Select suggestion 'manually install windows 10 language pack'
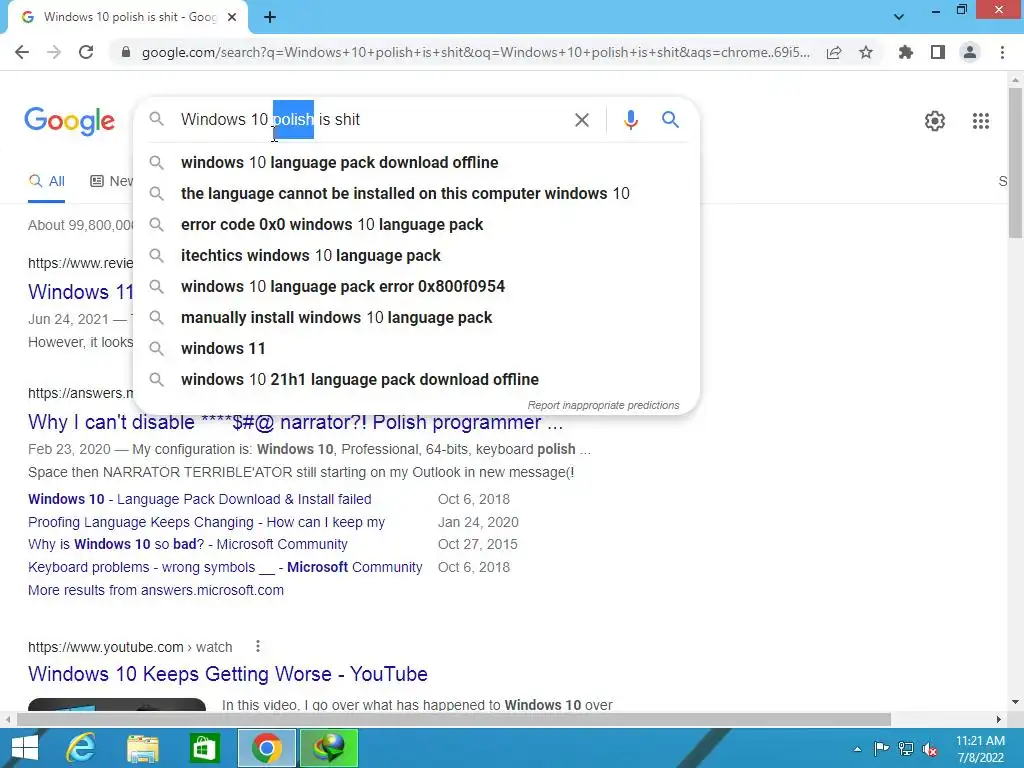Viewport: 1024px width, 768px height. point(416,317)
